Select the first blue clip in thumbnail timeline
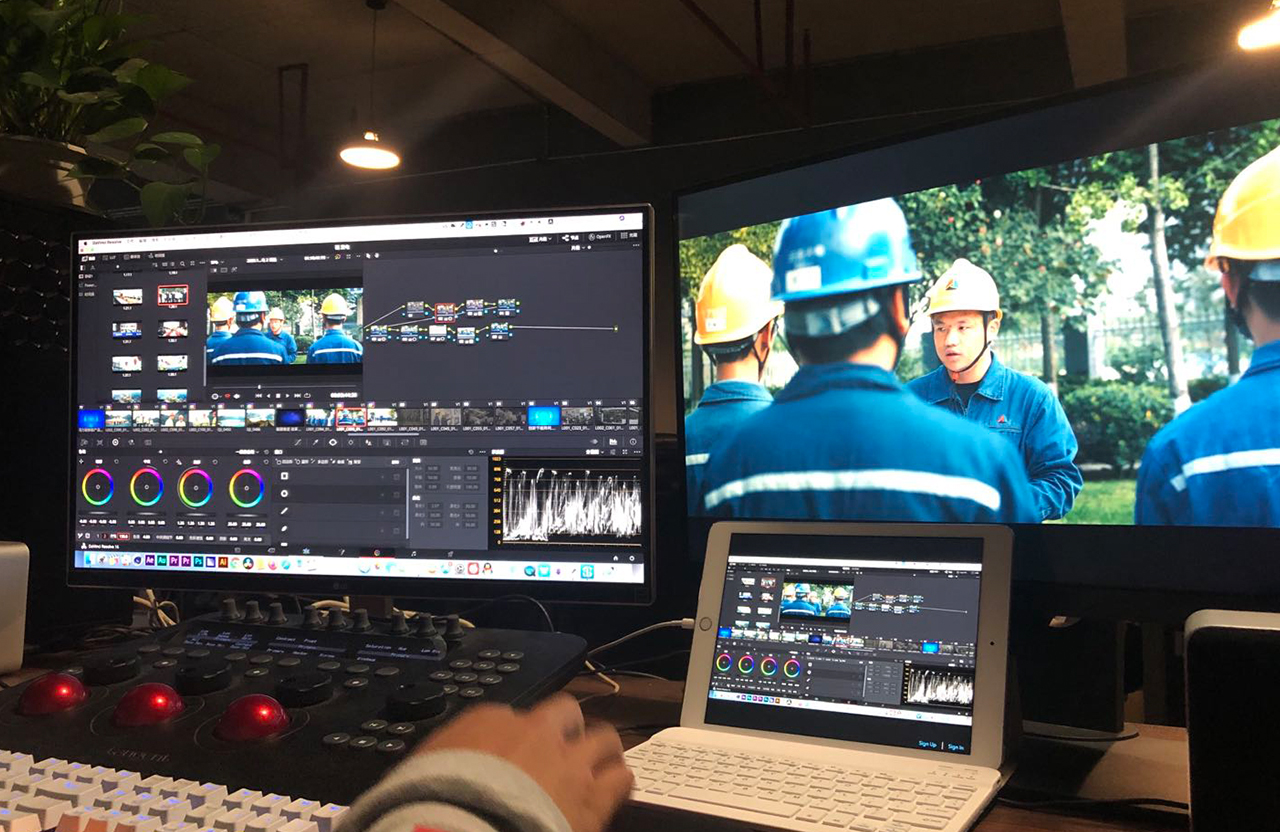The width and height of the screenshot is (1280, 832). click(x=92, y=419)
